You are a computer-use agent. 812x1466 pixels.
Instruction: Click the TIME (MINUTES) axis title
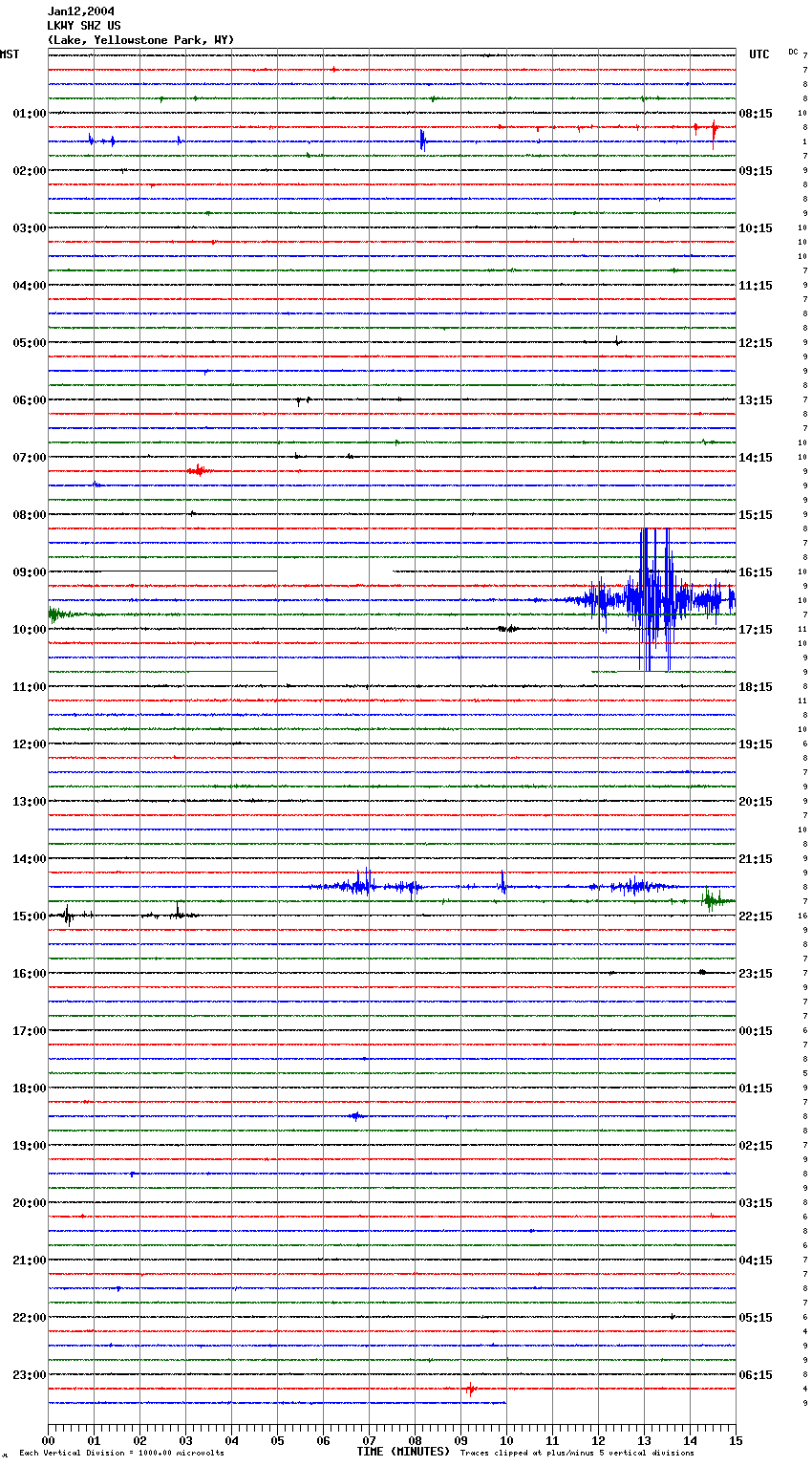tap(403, 1452)
